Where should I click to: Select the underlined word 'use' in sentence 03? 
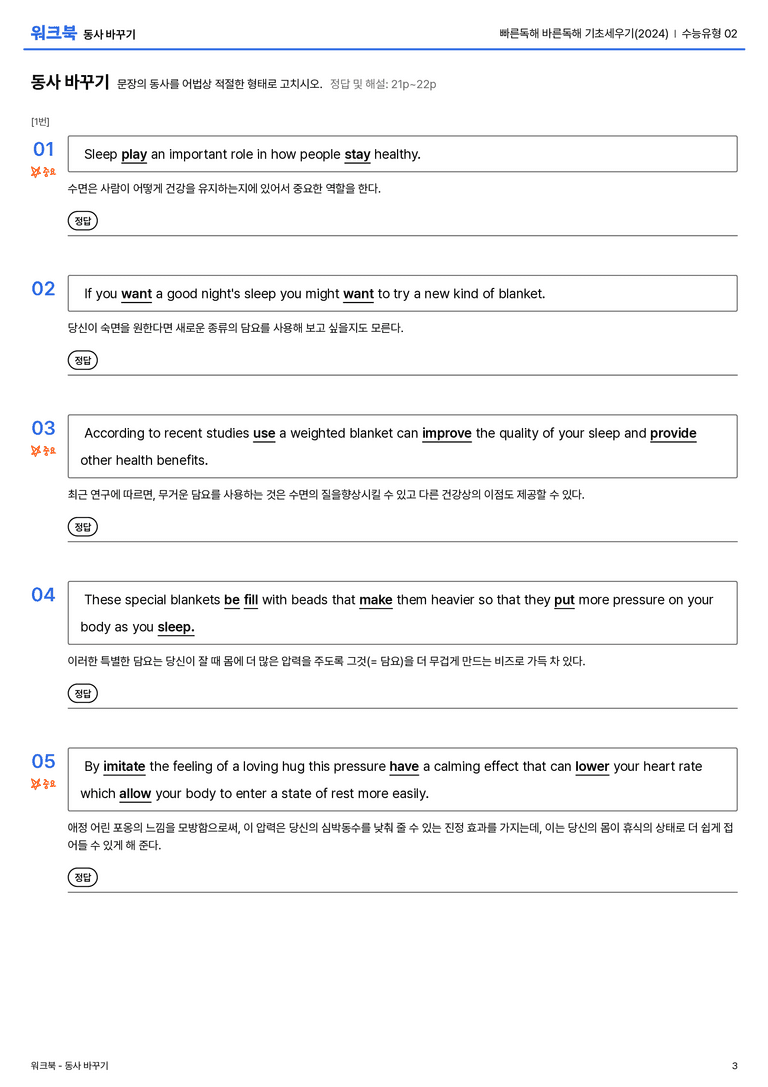click(x=264, y=433)
